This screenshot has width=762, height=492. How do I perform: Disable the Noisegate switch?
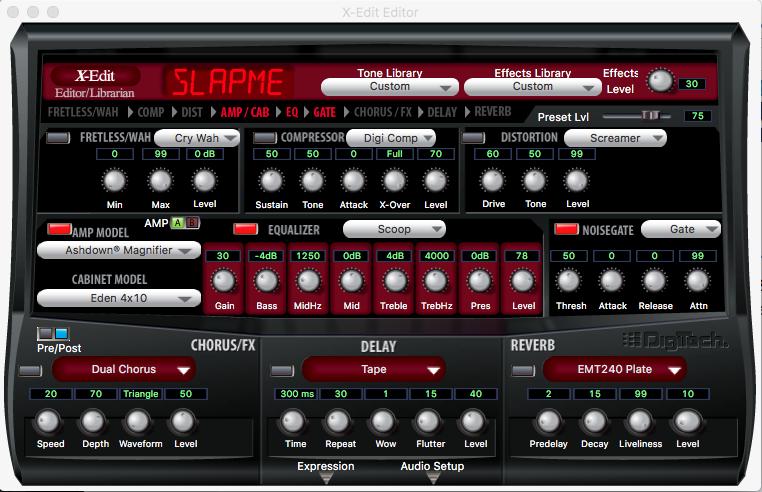(x=567, y=229)
